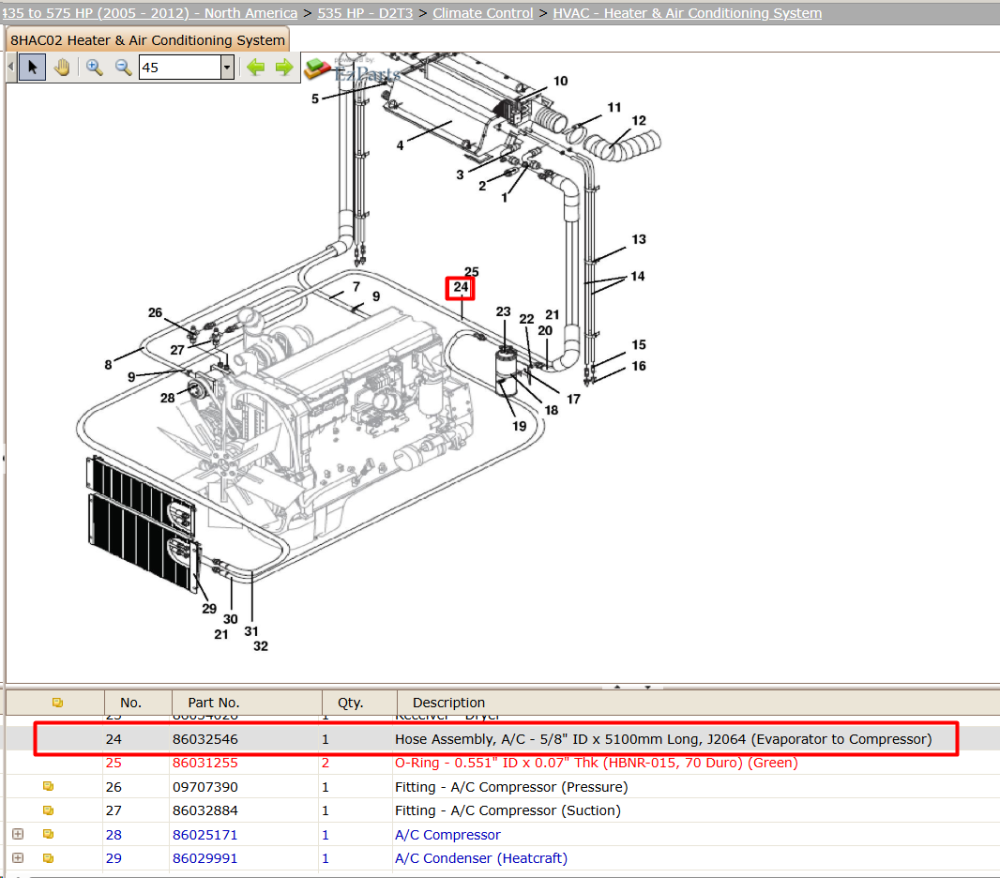The height and width of the screenshot is (878, 1000).
Task: Open the A/C Compressor description link
Action: pos(448,835)
